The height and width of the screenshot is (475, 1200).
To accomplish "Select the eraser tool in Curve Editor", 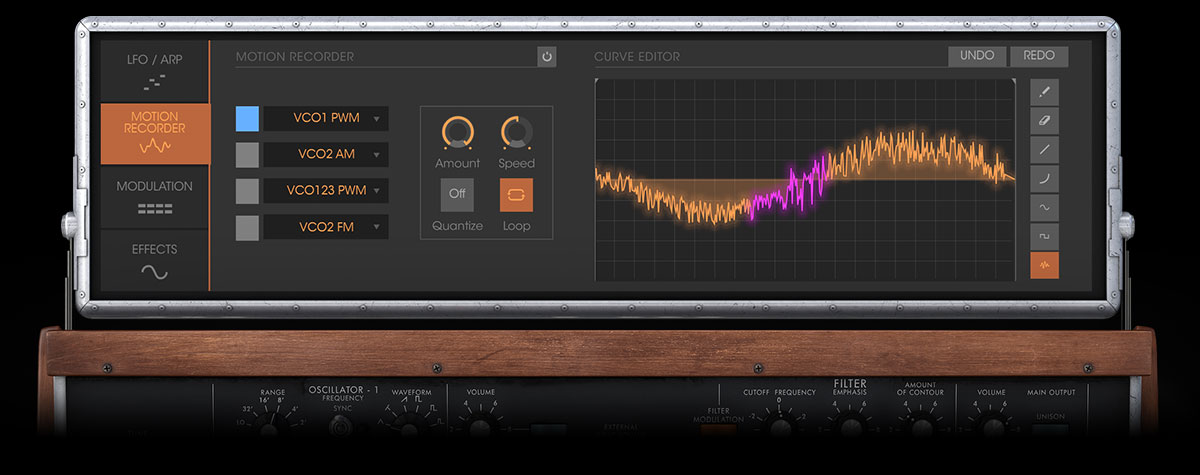I will [x=1044, y=121].
